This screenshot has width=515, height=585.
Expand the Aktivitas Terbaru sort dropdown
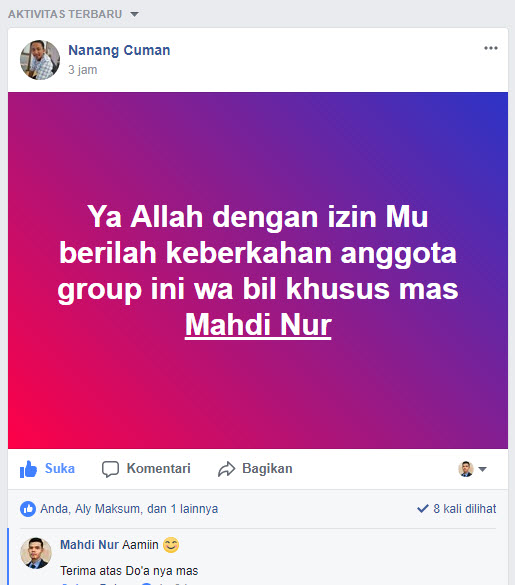[134, 14]
